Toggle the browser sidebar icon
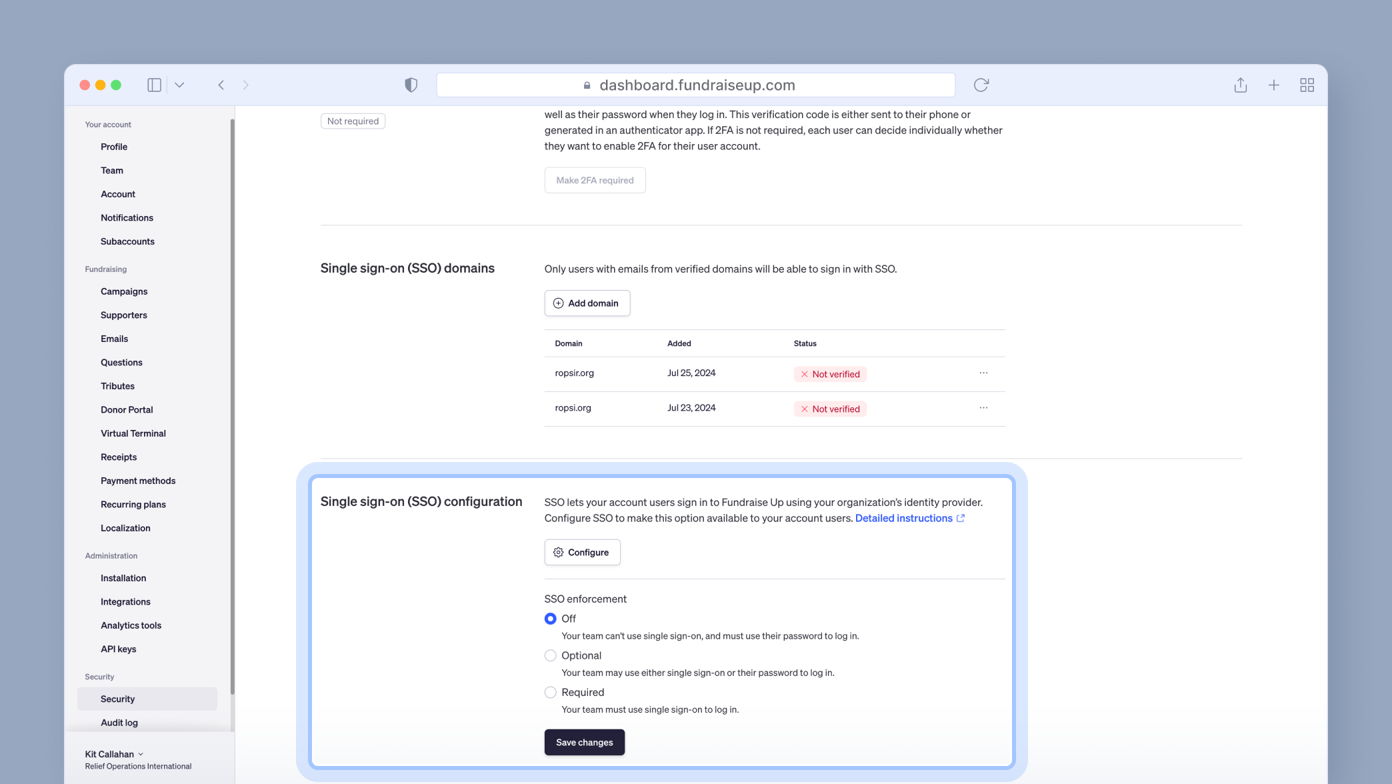The height and width of the screenshot is (784, 1392). [x=154, y=85]
